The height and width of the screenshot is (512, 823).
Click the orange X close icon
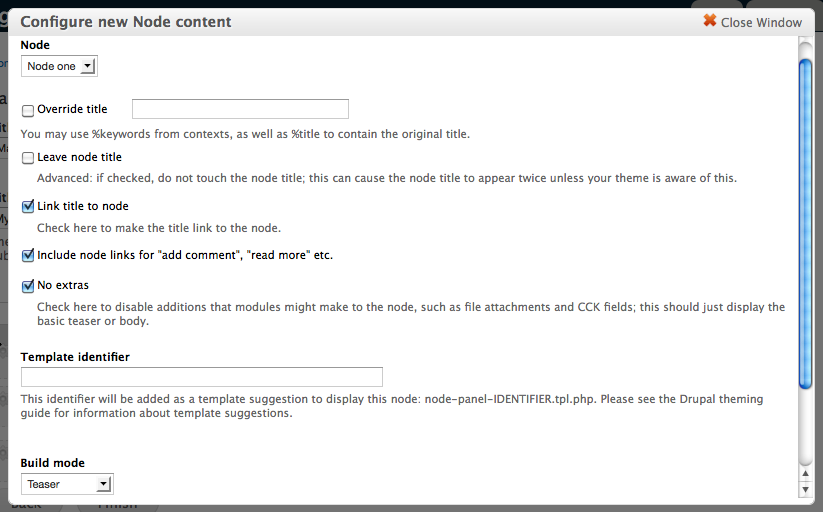click(x=710, y=21)
